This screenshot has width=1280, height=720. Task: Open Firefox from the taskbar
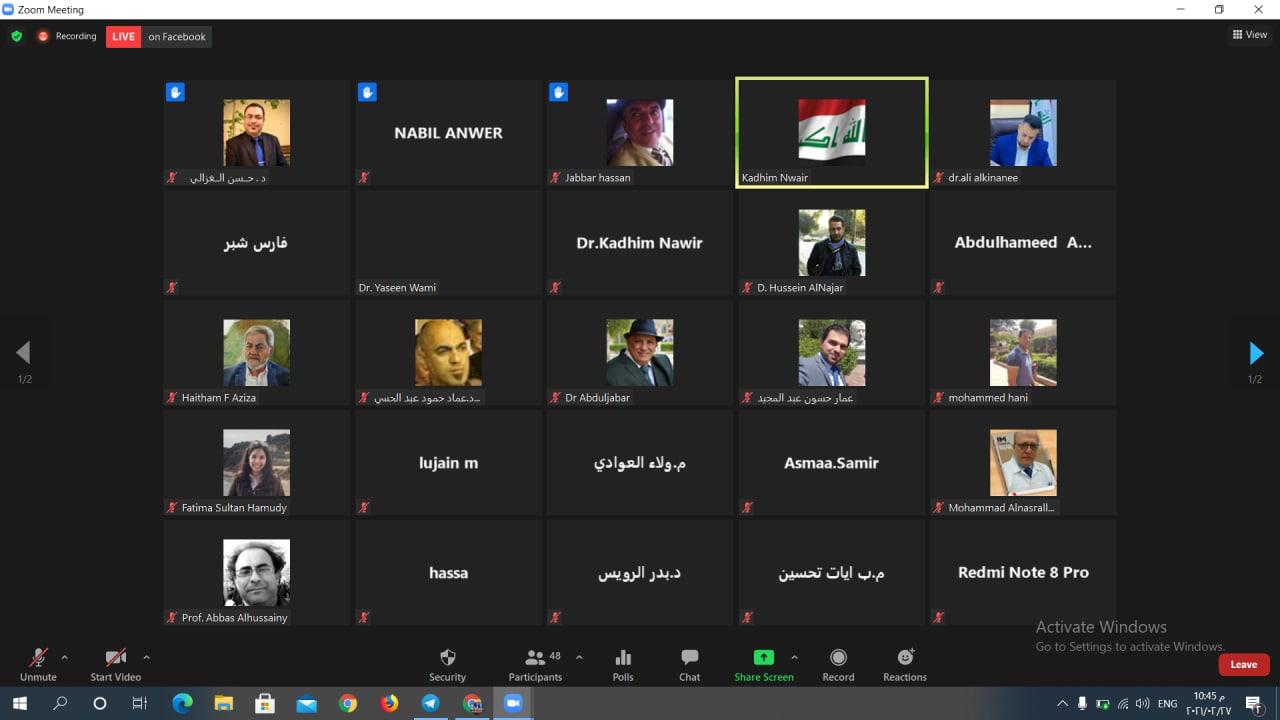pyautogui.click(x=389, y=703)
